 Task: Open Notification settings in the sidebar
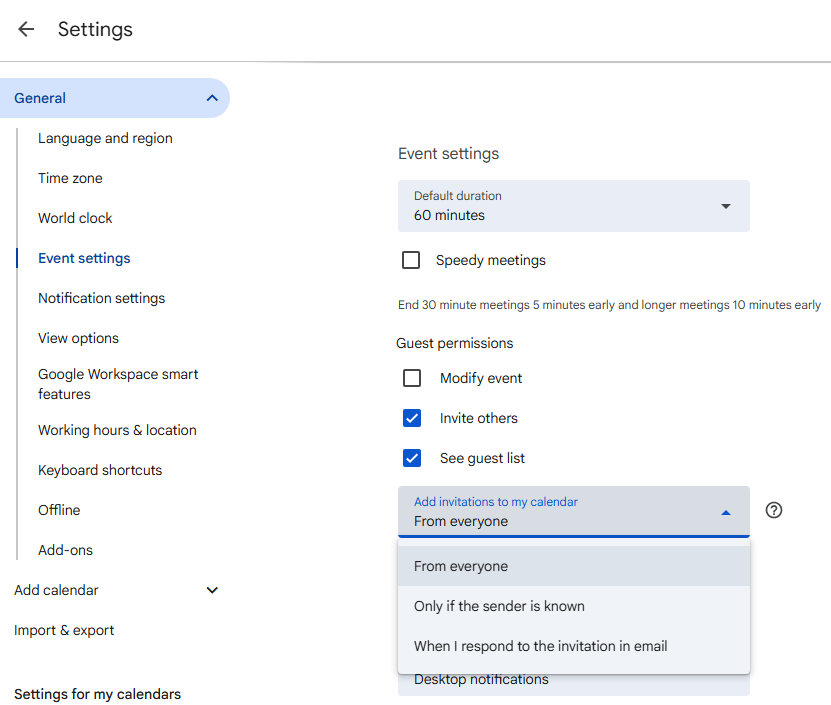coord(101,298)
